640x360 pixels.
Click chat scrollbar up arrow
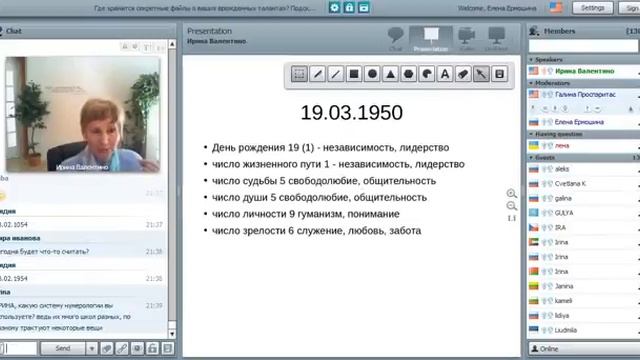click(172, 44)
